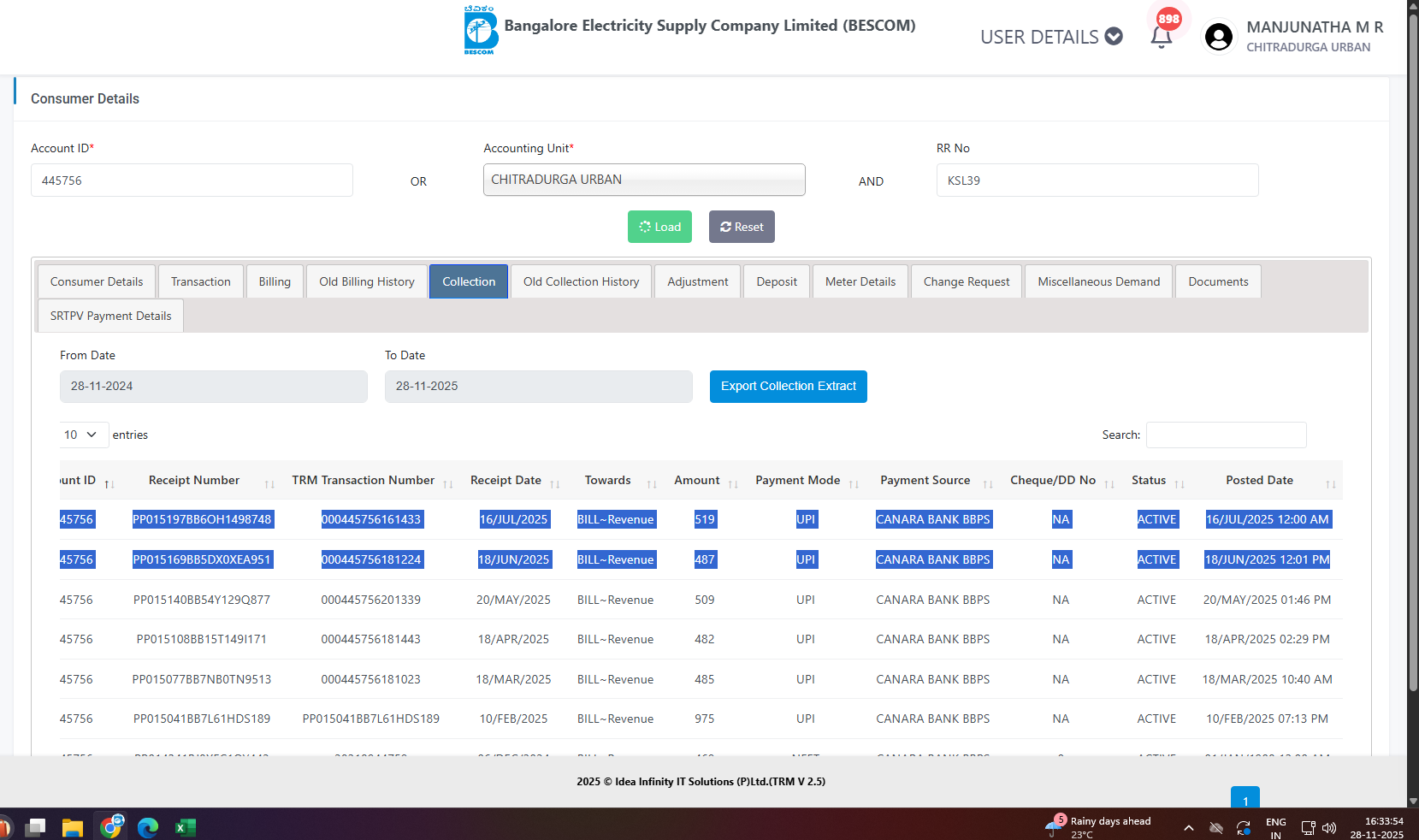The height and width of the screenshot is (840, 1419).
Task: Open the taskbar clock showing 16:33:54
Action: pyautogui.click(x=1377, y=827)
